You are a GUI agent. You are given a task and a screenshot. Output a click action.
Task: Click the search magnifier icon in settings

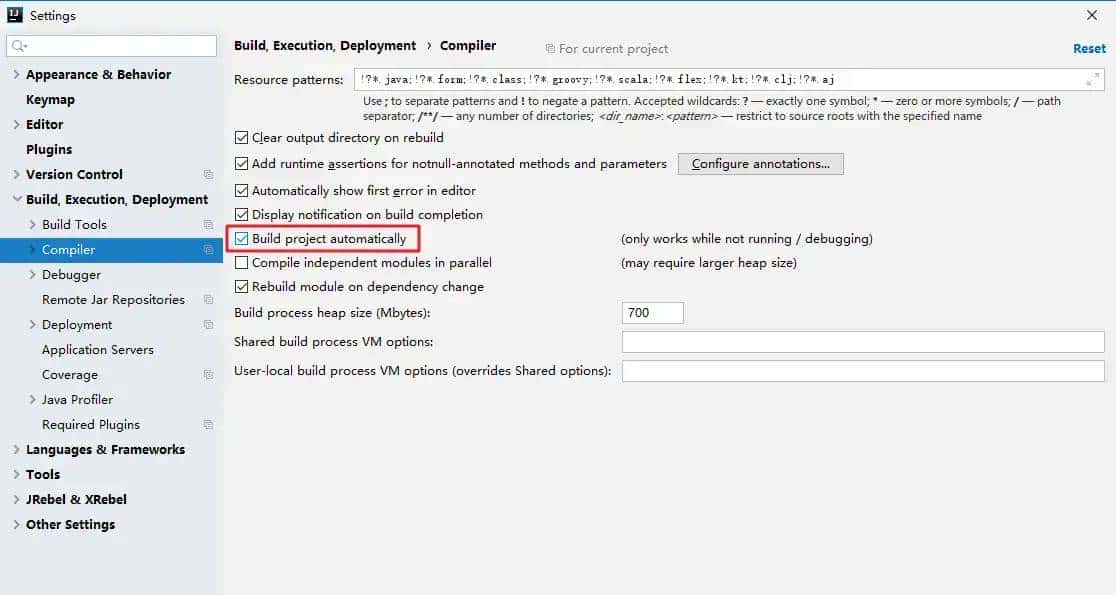(x=19, y=46)
